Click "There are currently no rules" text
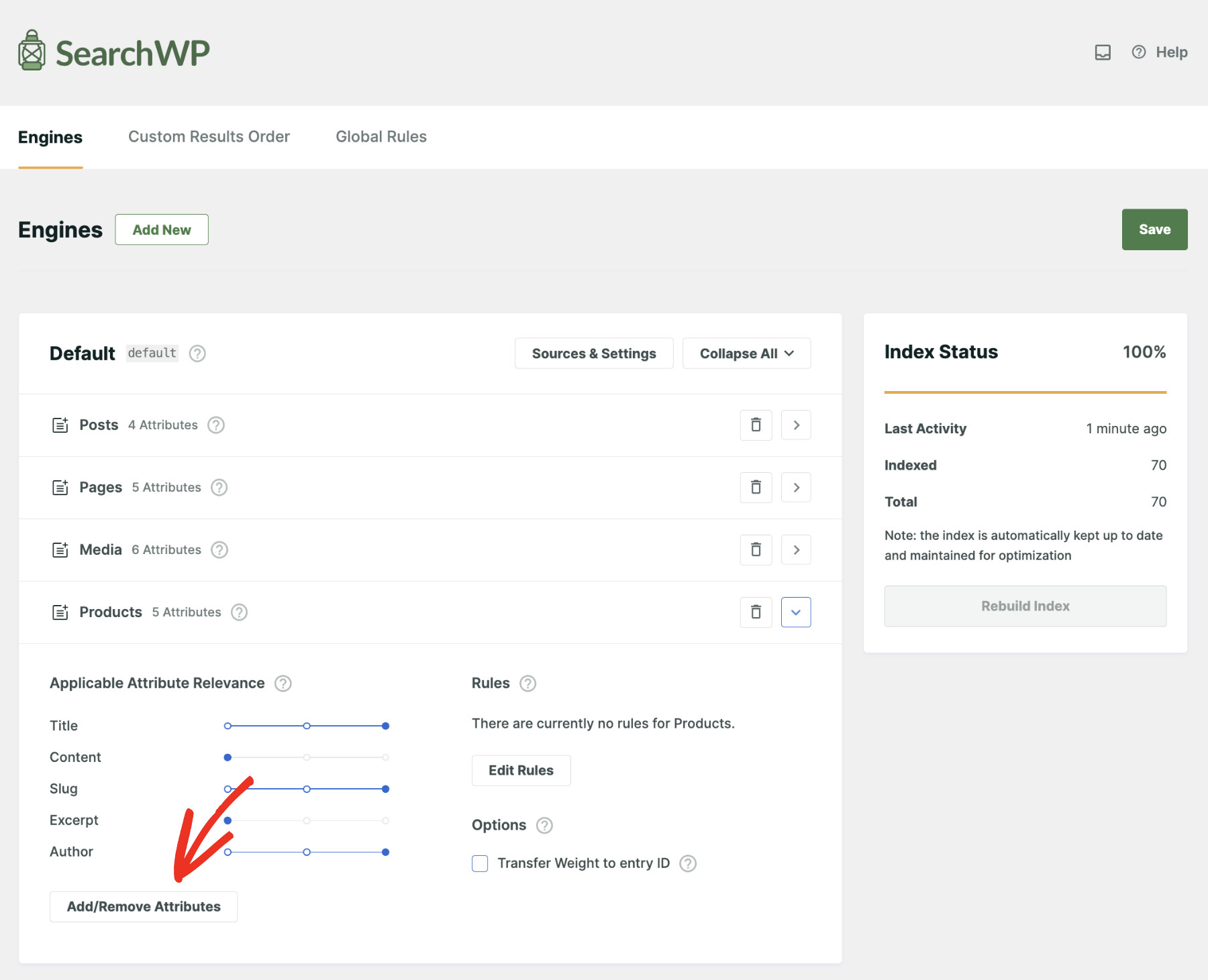The width and height of the screenshot is (1208, 980). tap(603, 724)
